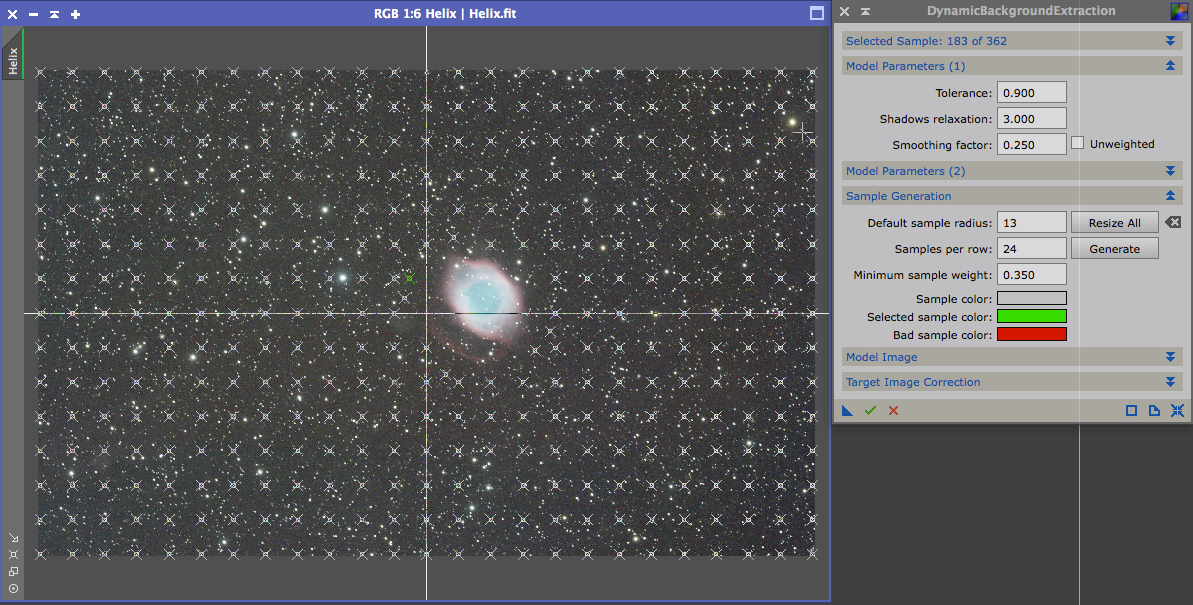1193x605 pixels.
Task: Cancel DBE with the red X icon
Action: point(893,410)
